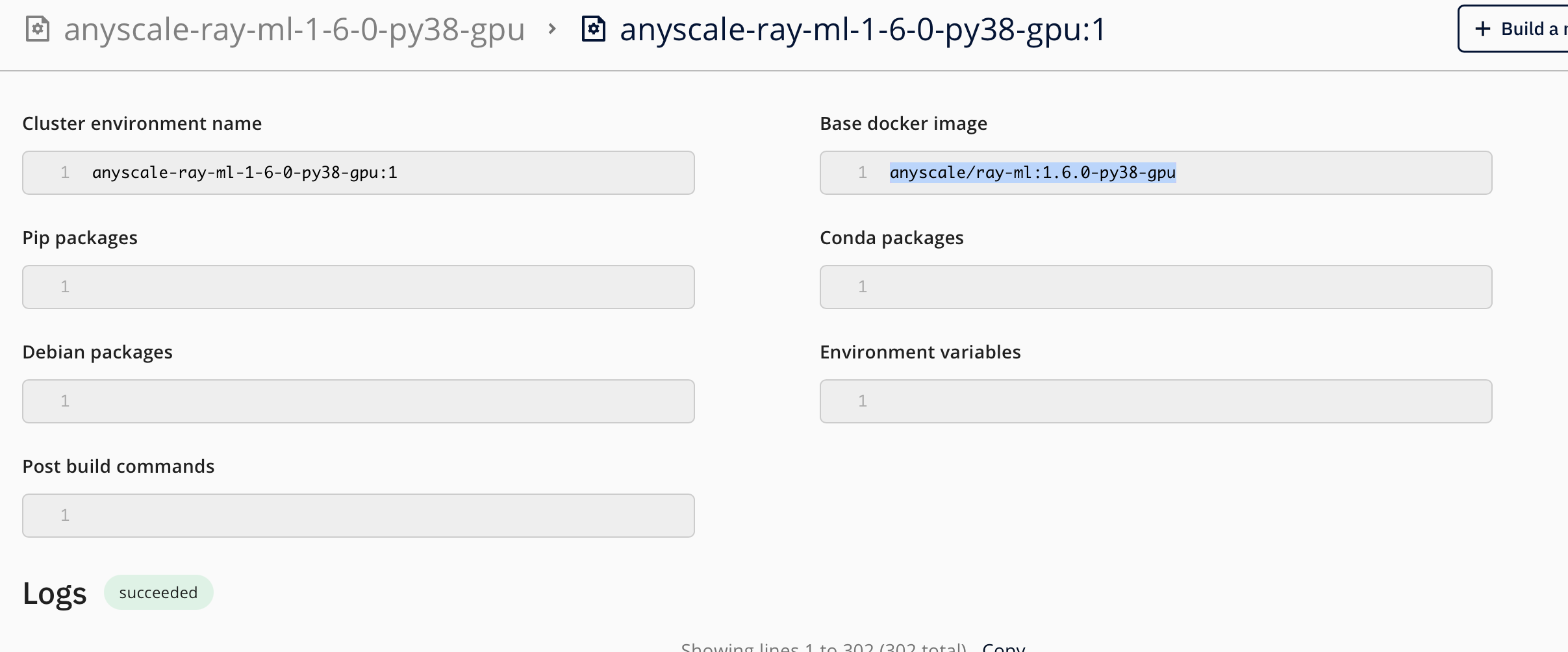Select the Debian packages text box
Image resolution: width=1568 pixels, height=652 pixels.
tap(358, 401)
